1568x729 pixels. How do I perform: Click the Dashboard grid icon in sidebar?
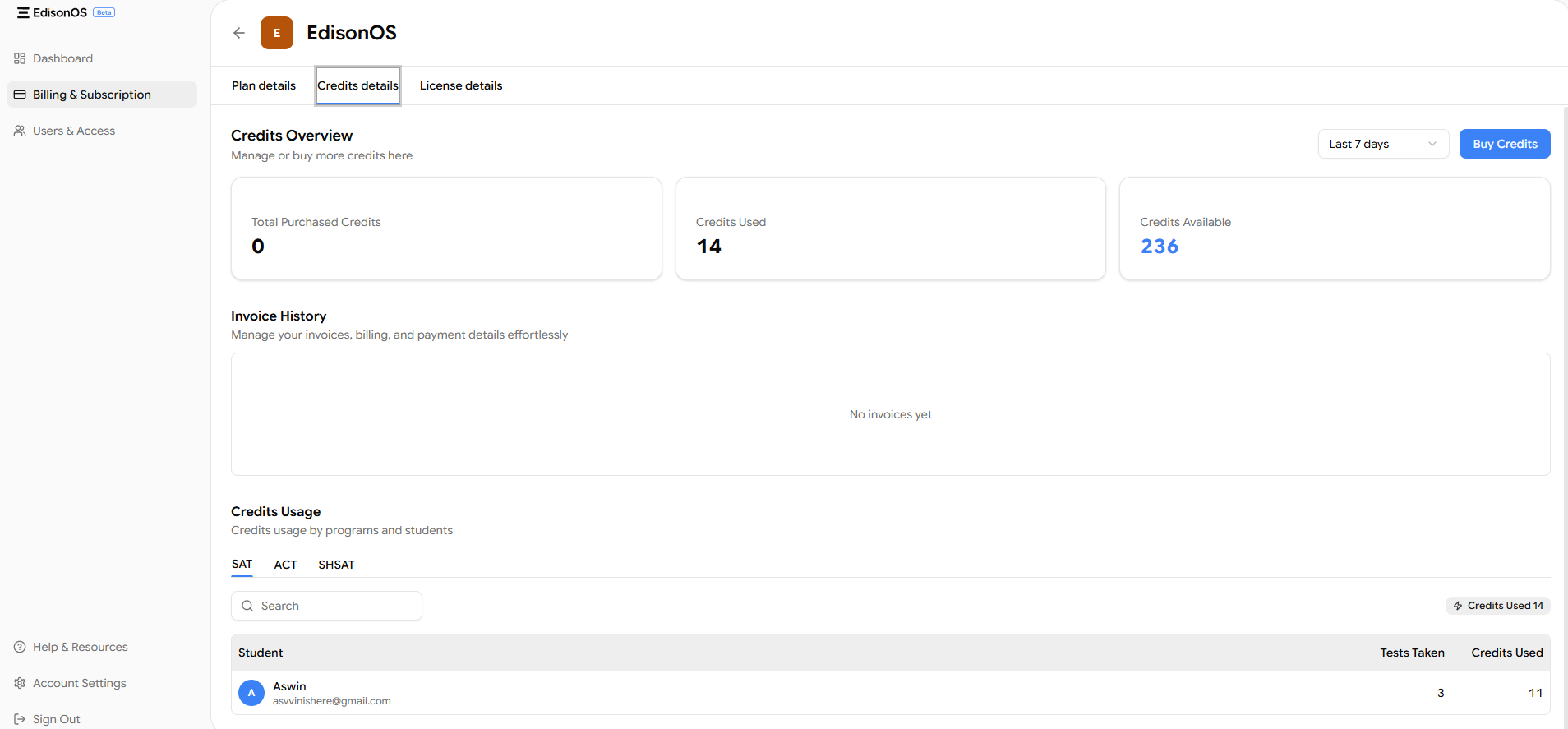tap(20, 58)
